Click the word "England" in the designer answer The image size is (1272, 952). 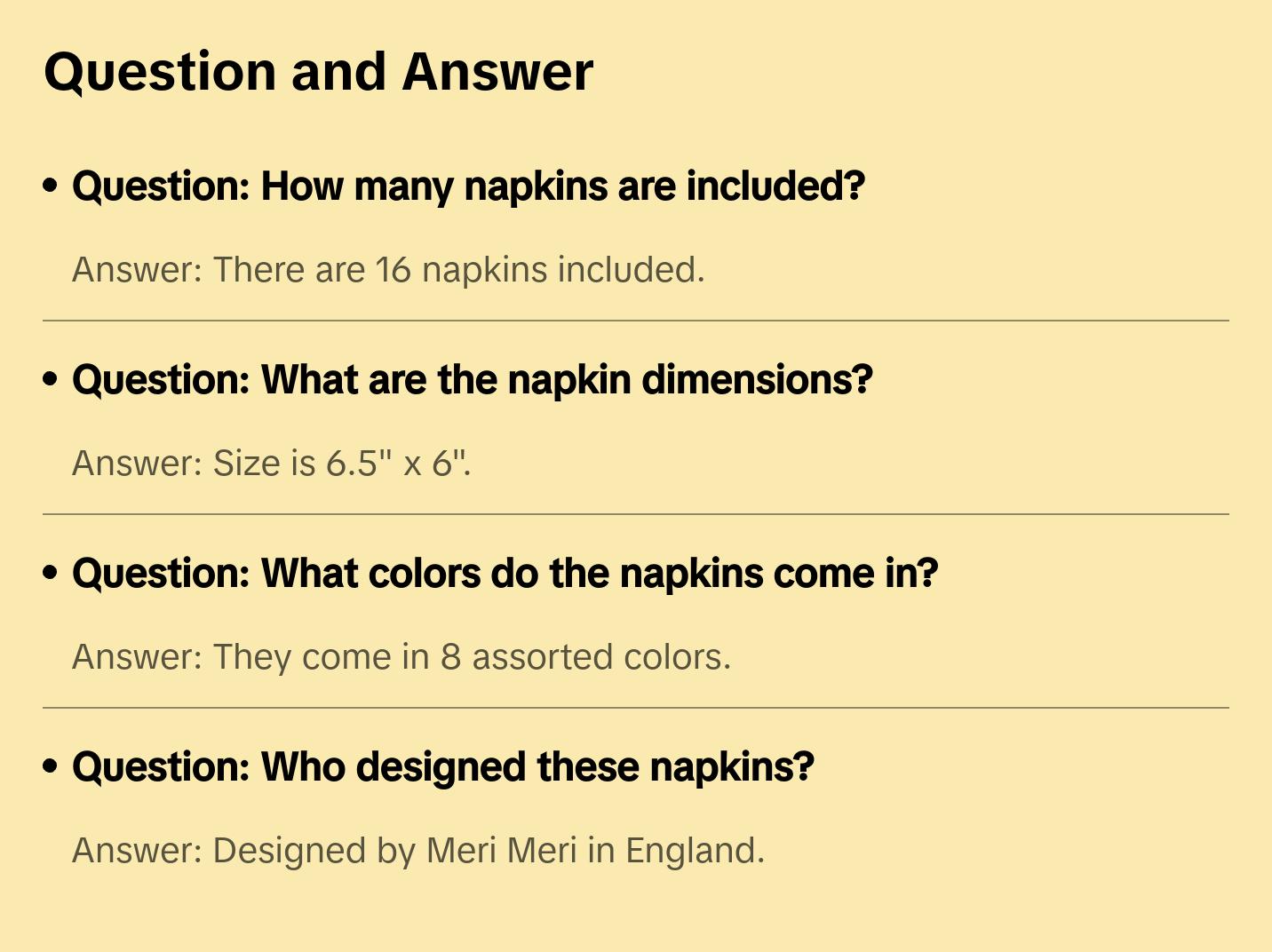point(691,851)
